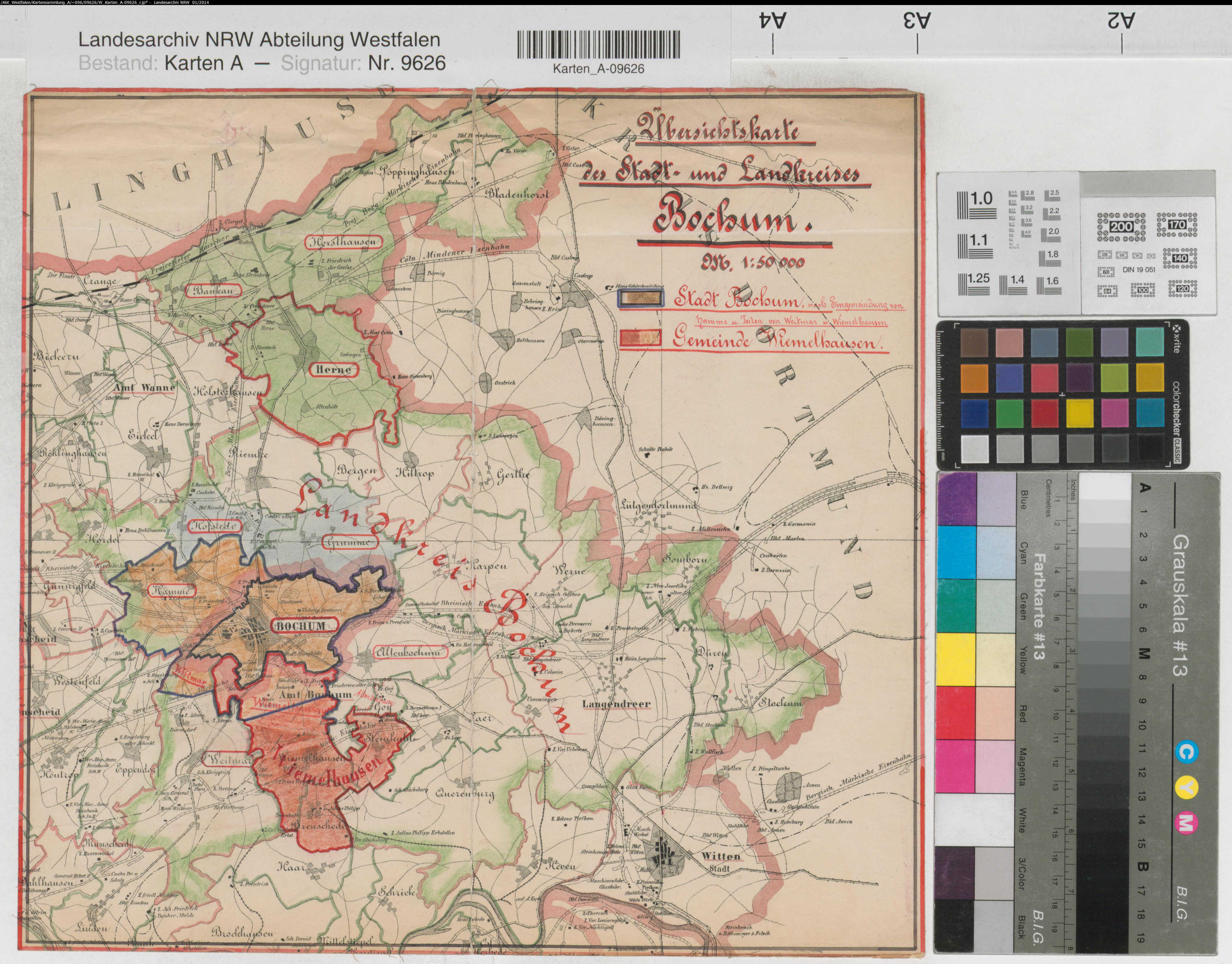Click the 'Gerthe' place name
1232x964 pixels.
click(x=513, y=475)
